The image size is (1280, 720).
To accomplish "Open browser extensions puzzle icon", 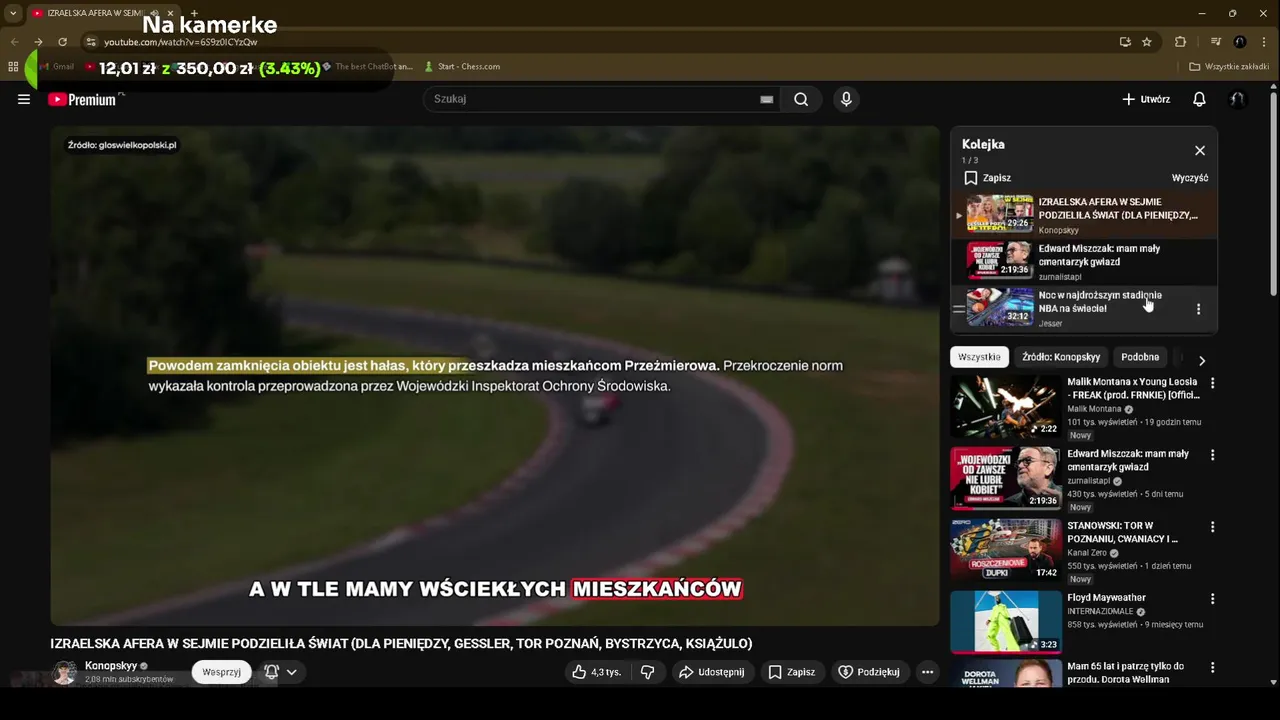I will (x=1180, y=42).
